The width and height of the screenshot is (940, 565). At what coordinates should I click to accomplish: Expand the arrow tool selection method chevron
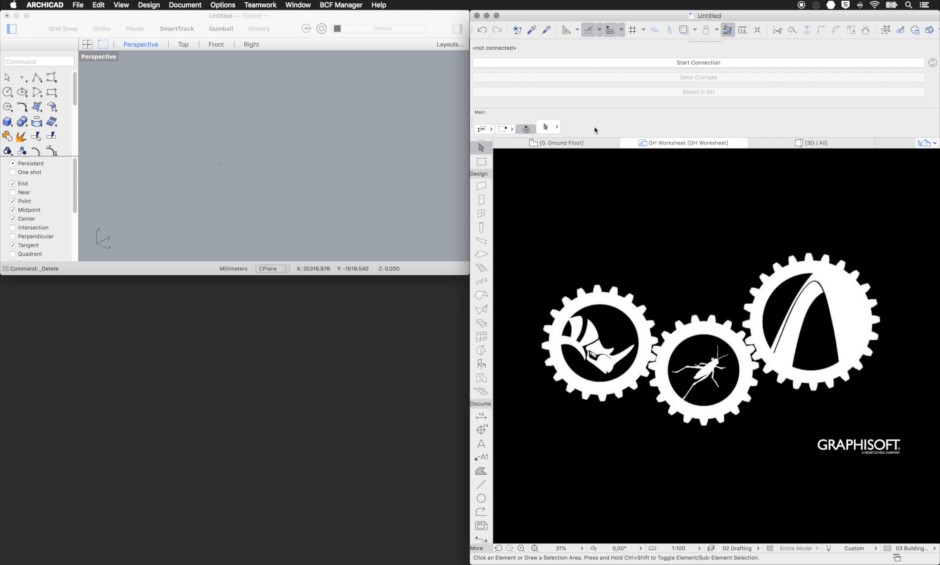[557, 127]
